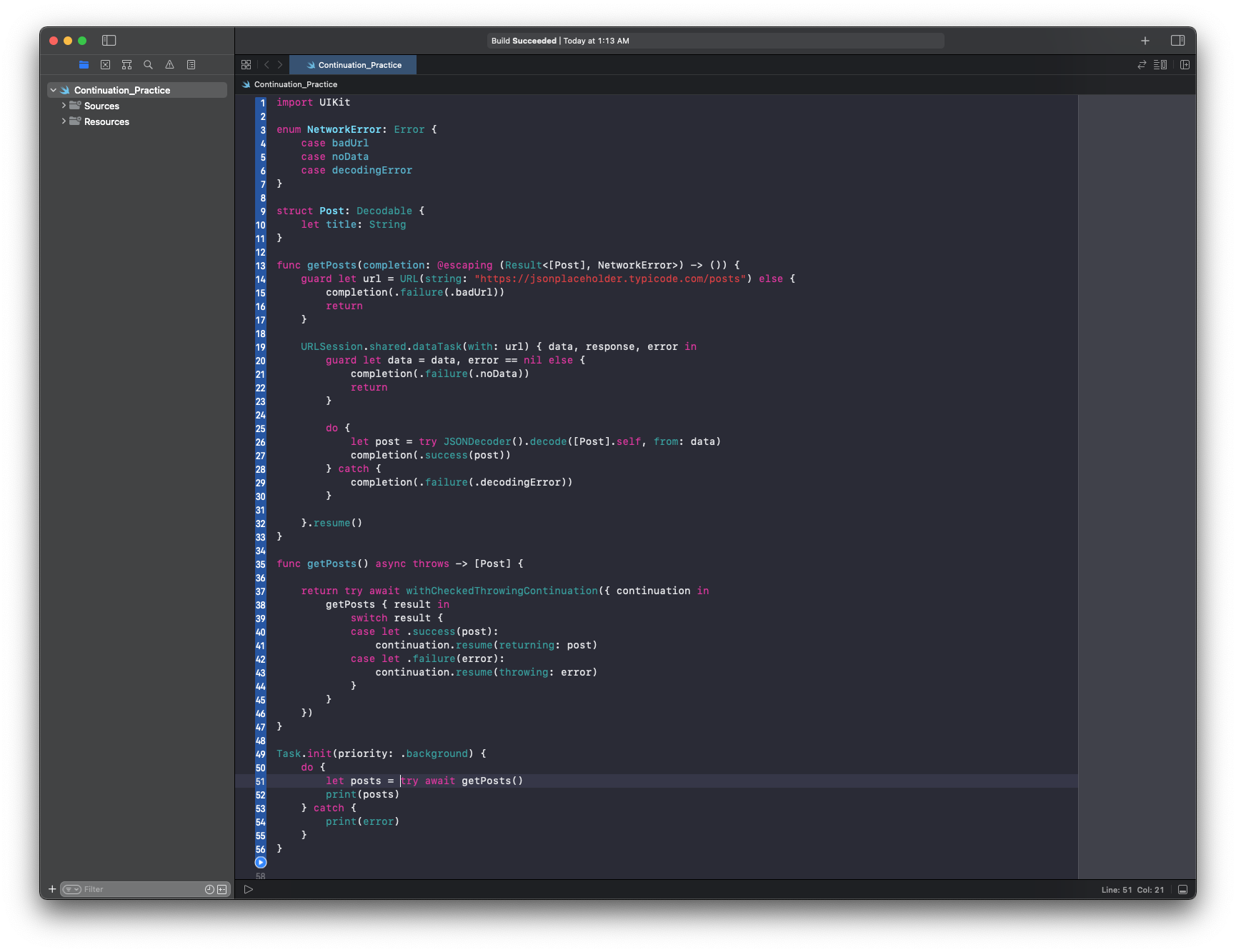Click line number 49 in the gutter
Viewport: 1236px width, 952px height.
pyautogui.click(x=261, y=754)
